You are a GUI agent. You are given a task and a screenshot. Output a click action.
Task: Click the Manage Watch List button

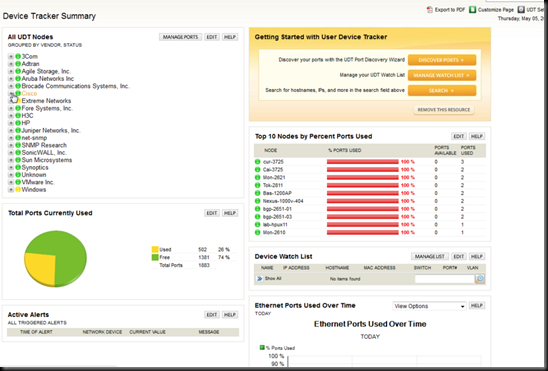click(442, 75)
